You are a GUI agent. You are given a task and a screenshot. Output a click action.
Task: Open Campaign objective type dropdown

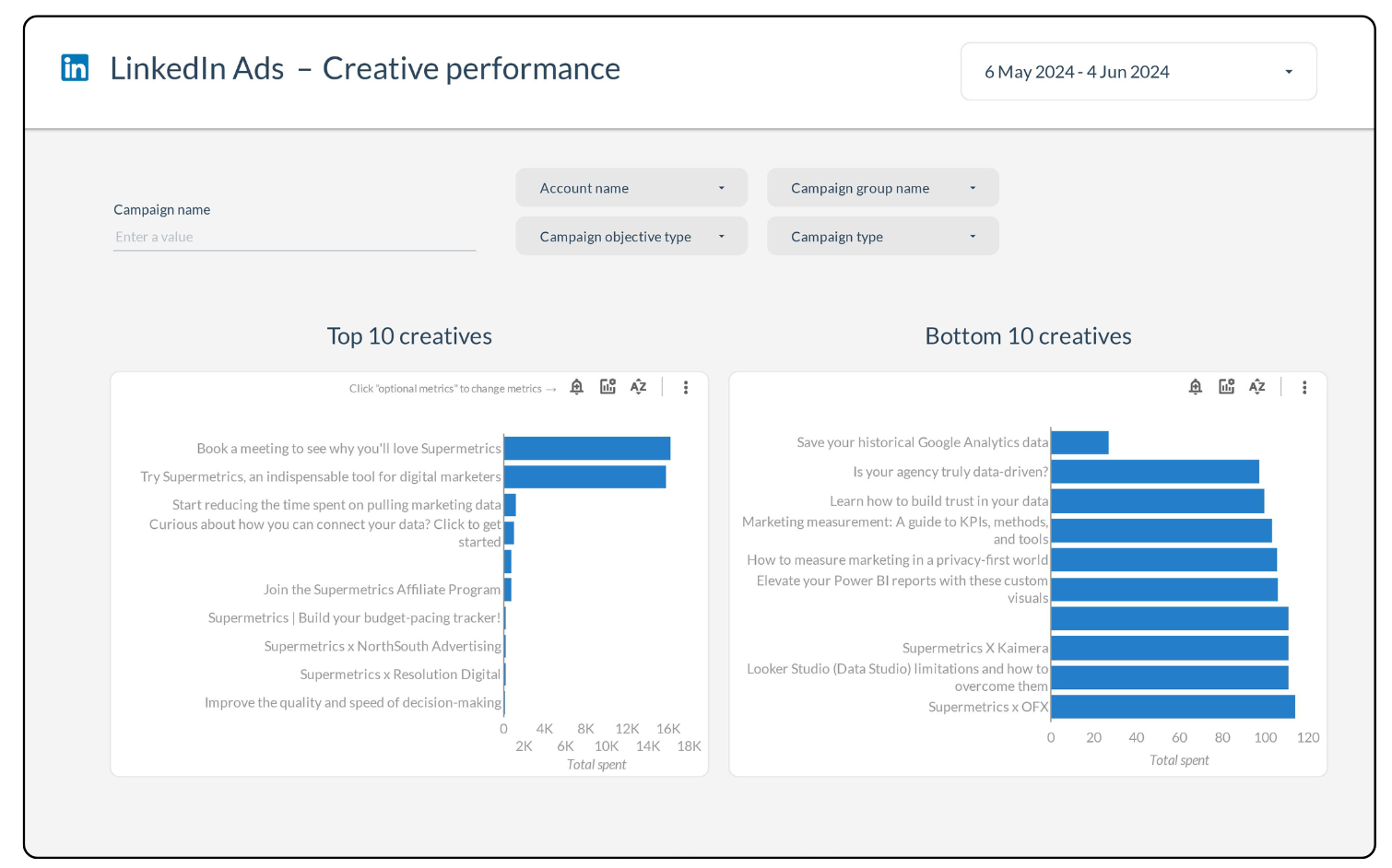pyautogui.click(x=631, y=237)
